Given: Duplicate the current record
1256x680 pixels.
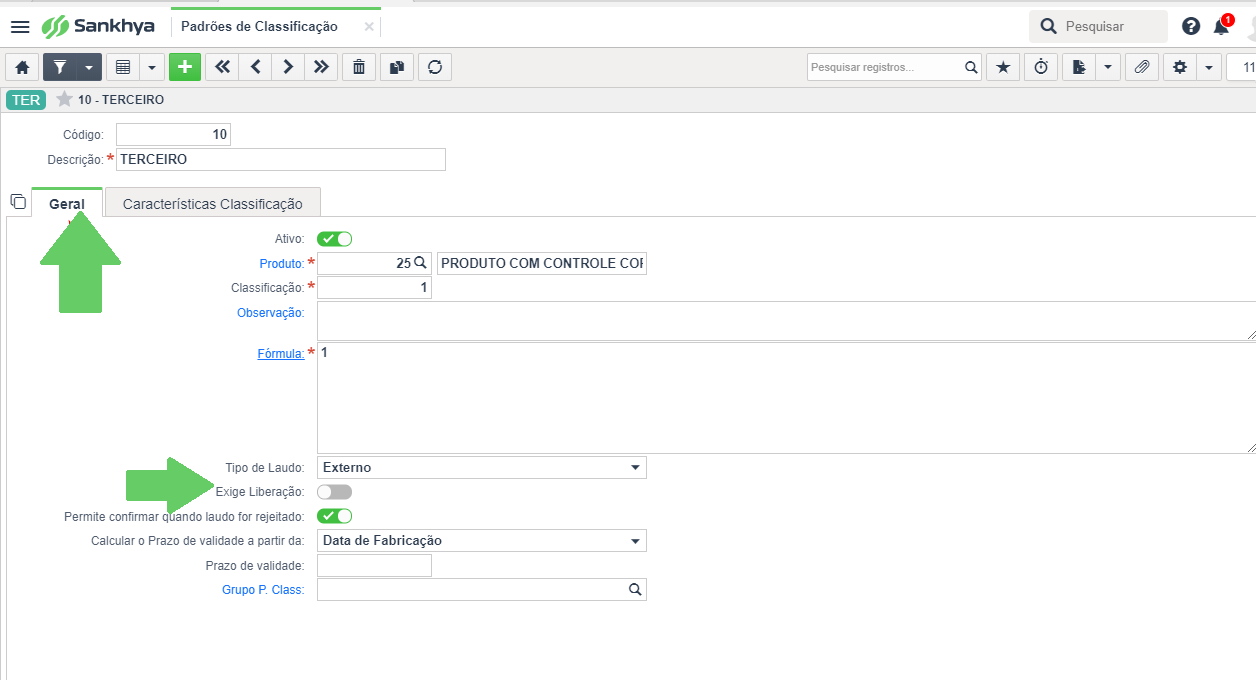Looking at the screenshot, I should 397,67.
